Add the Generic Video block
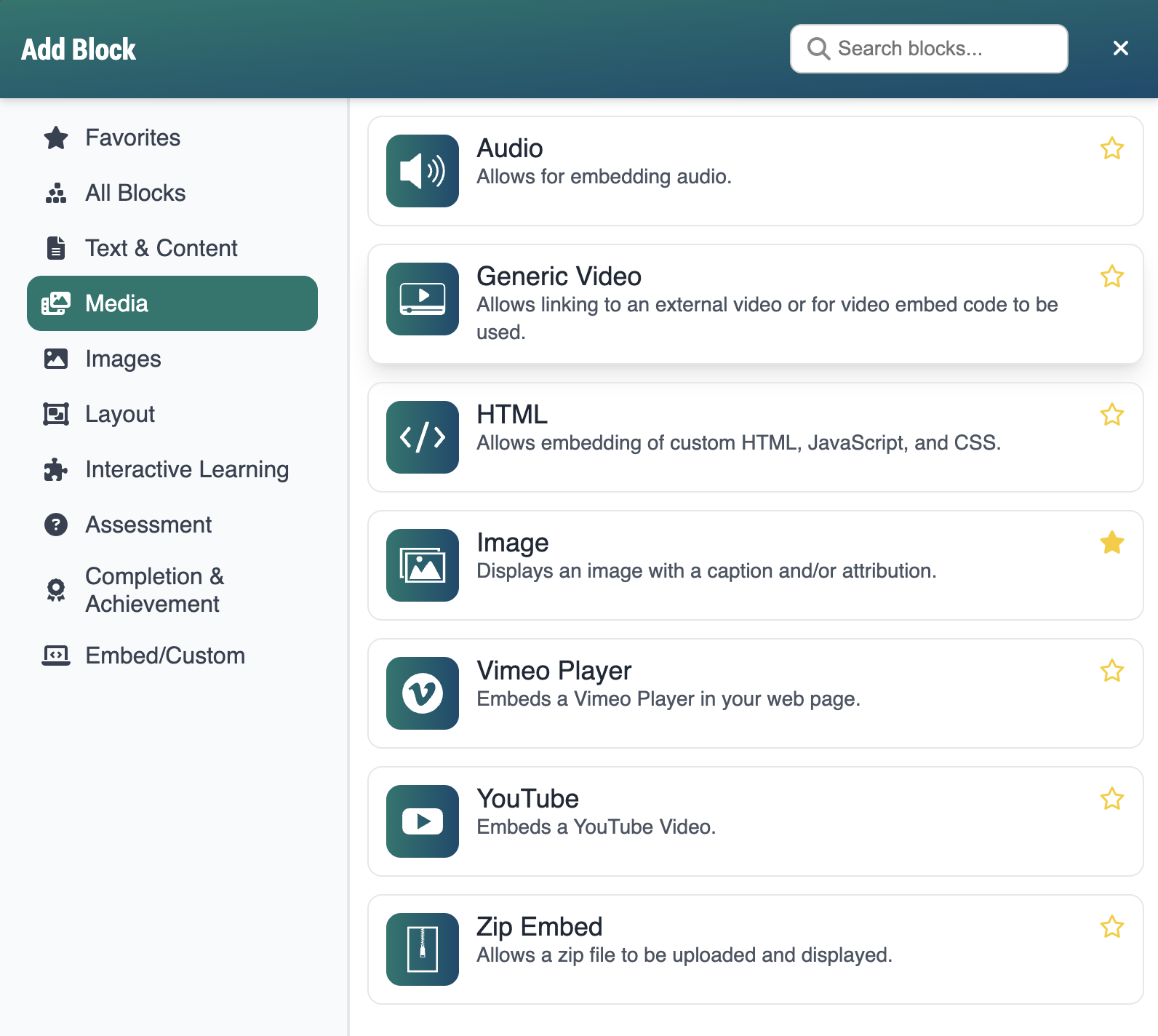Screen dimensions: 1158x1036 click(756, 304)
